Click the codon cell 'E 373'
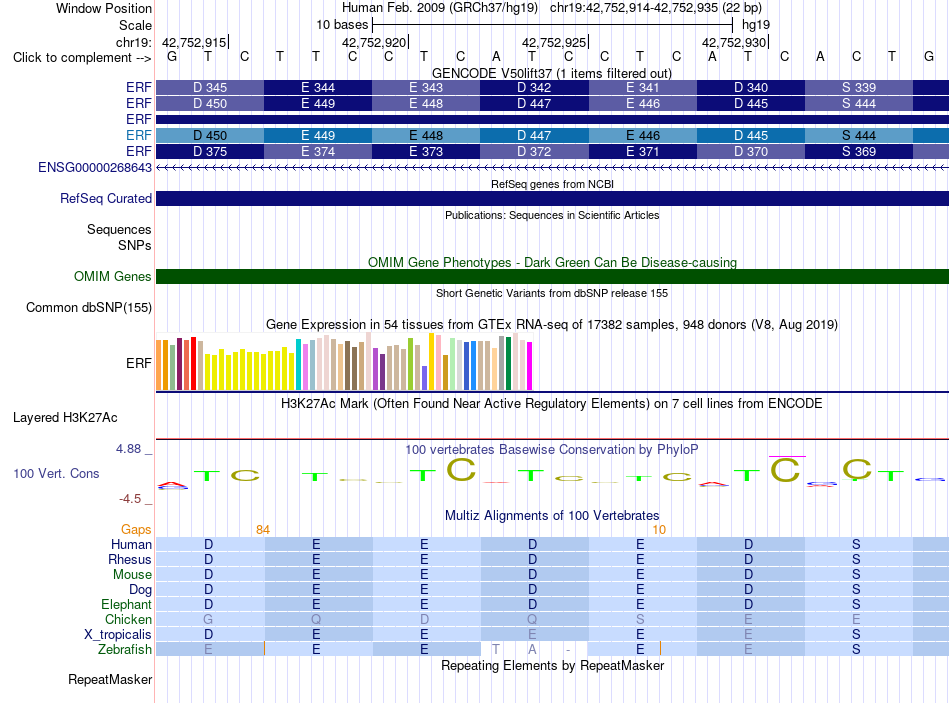 pyautogui.click(x=426, y=152)
